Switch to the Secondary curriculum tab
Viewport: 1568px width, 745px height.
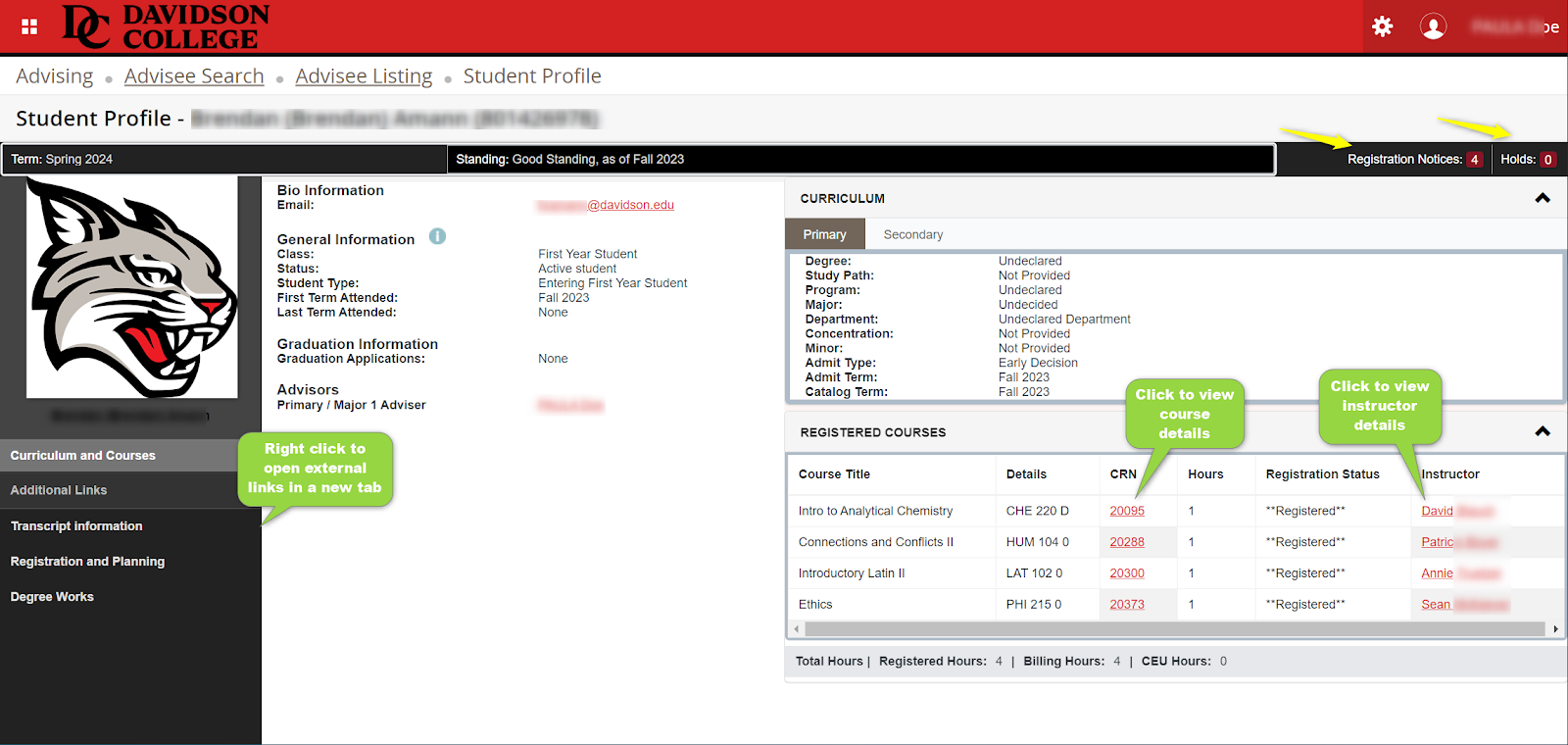pyautogui.click(x=913, y=234)
